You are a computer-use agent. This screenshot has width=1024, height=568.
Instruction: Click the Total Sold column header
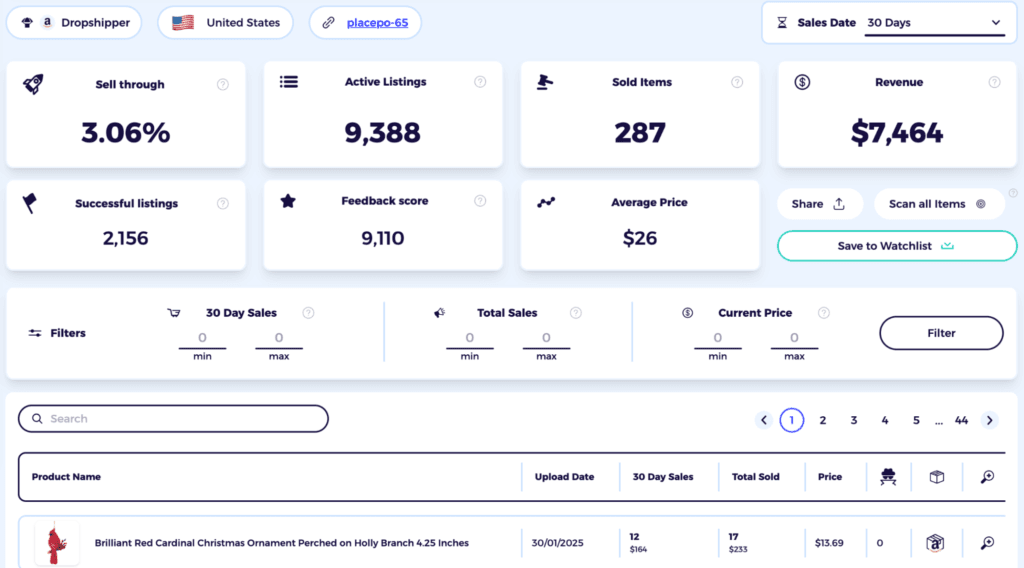(756, 477)
